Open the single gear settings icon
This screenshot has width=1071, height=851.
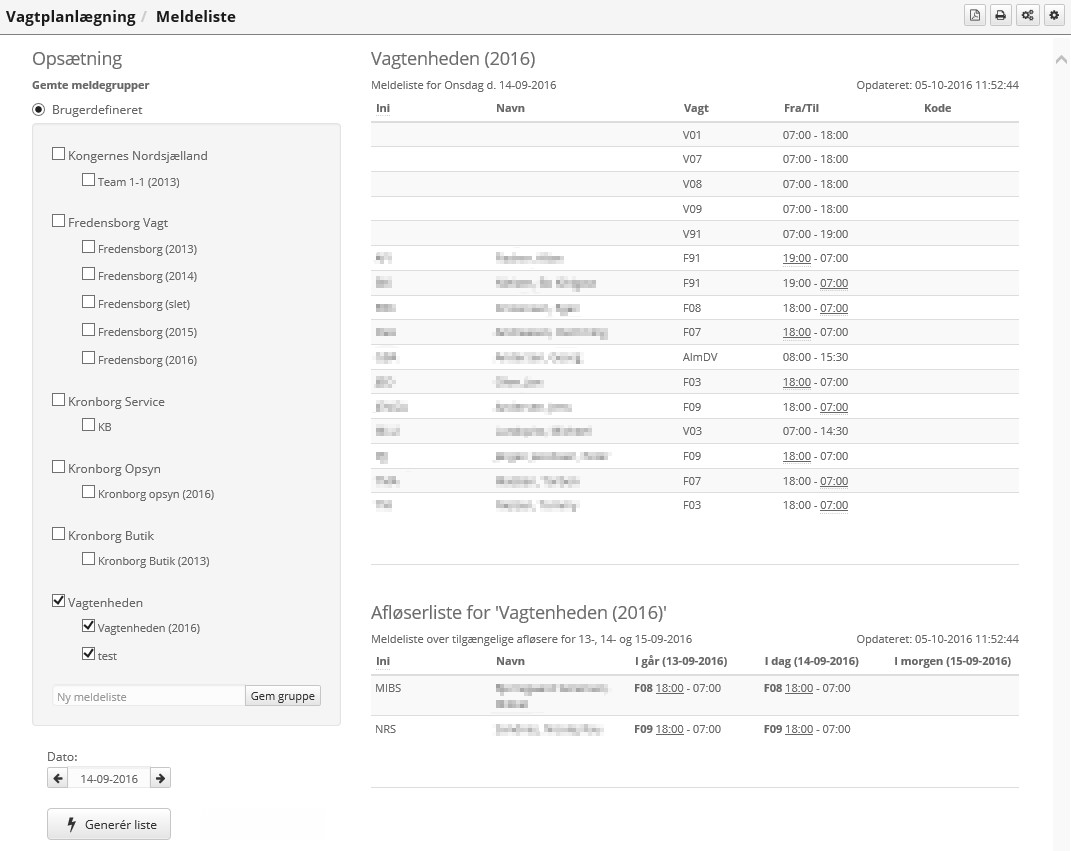point(1053,16)
